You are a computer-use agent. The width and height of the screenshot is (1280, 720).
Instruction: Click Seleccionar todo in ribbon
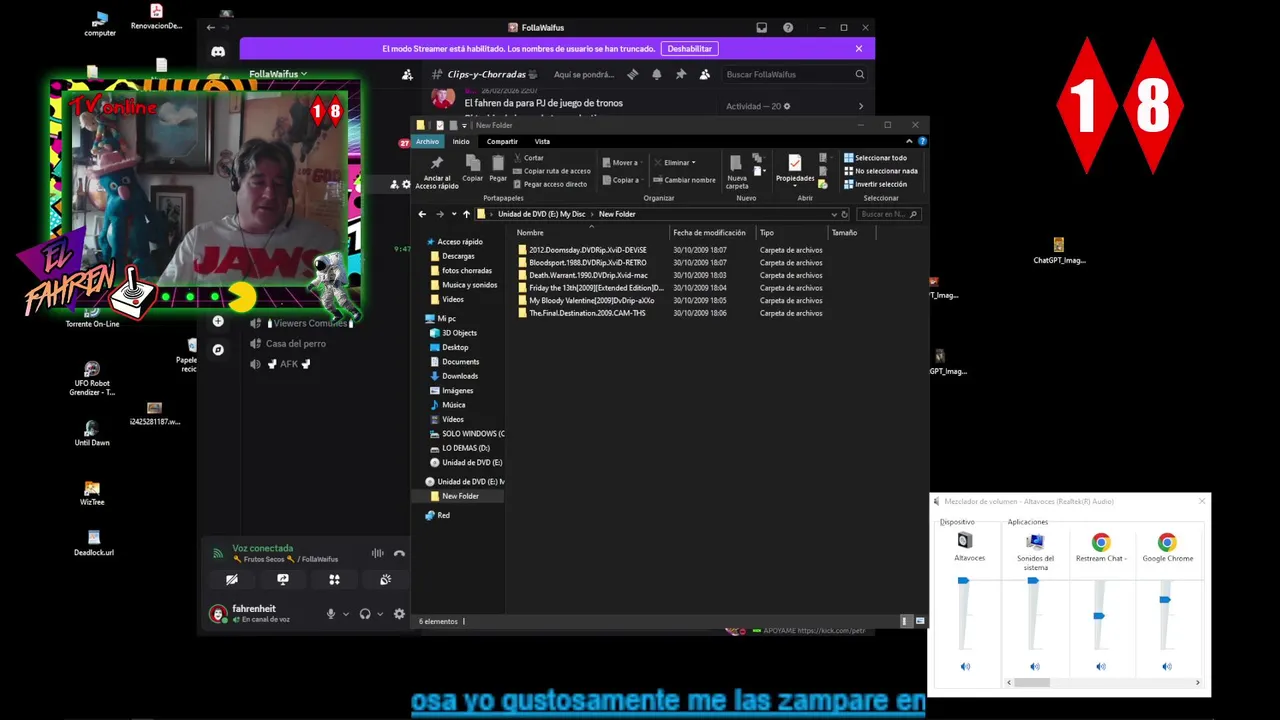click(x=875, y=158)
